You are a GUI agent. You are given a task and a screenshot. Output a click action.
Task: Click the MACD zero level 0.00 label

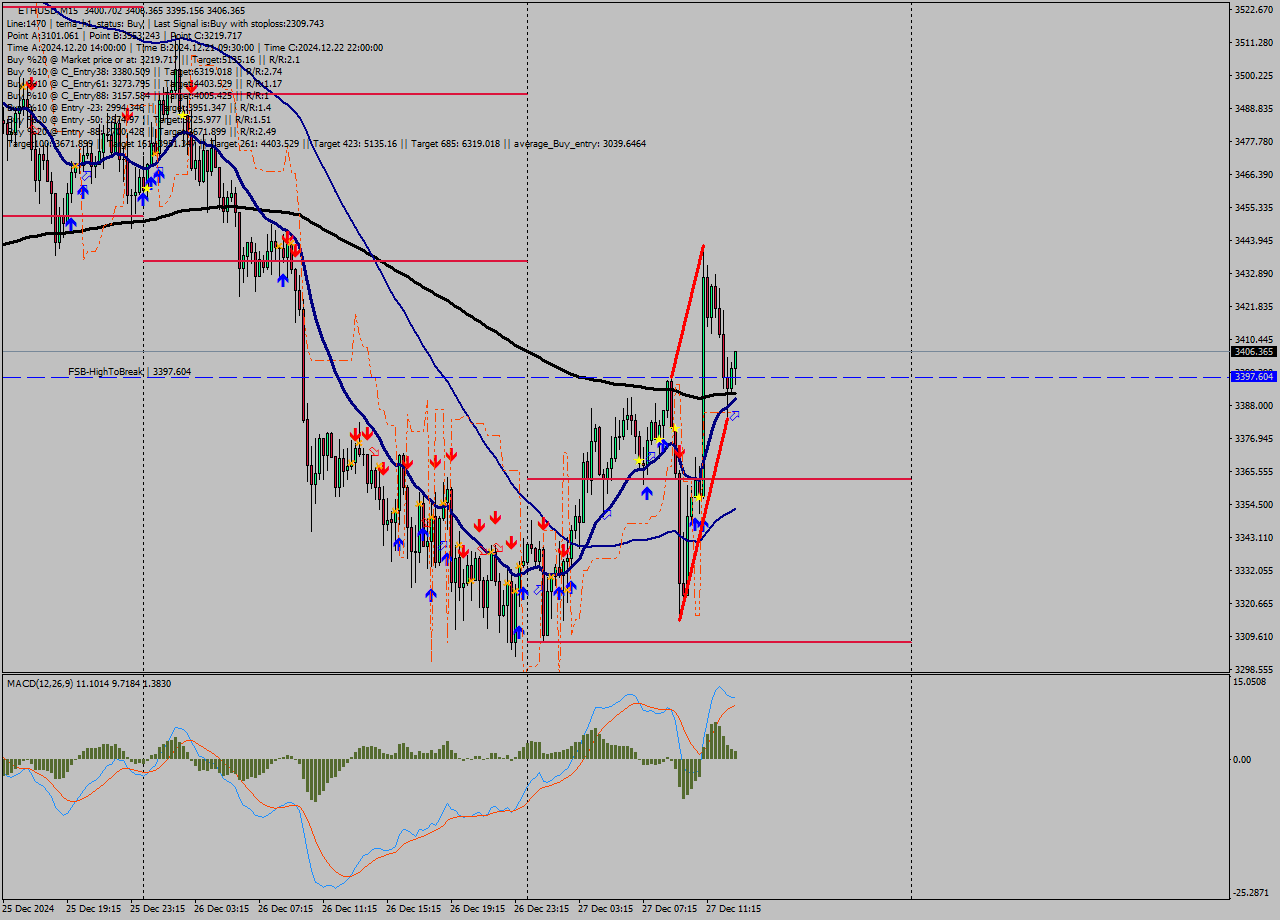coord(1241,760)
